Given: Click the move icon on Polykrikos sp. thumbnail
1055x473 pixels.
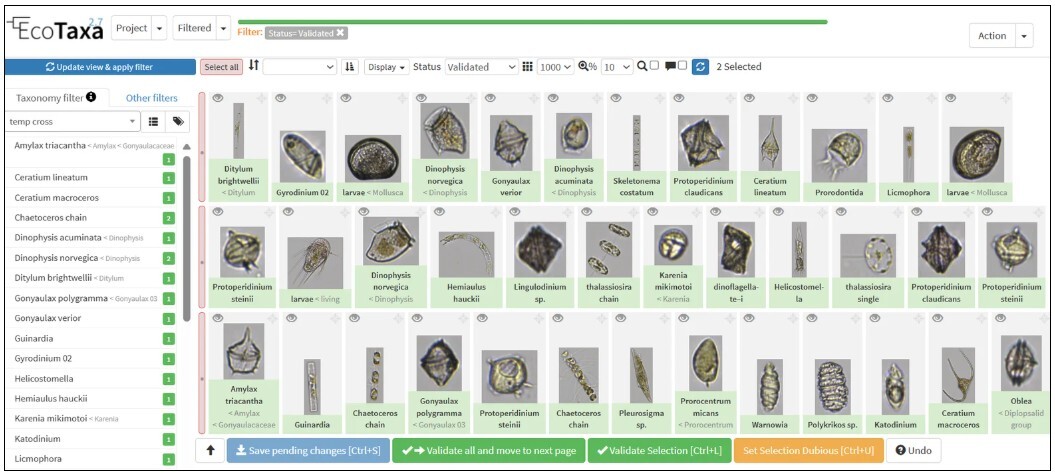Looking at the screenshot, I should pyautogui.click(x=855, y=318).
